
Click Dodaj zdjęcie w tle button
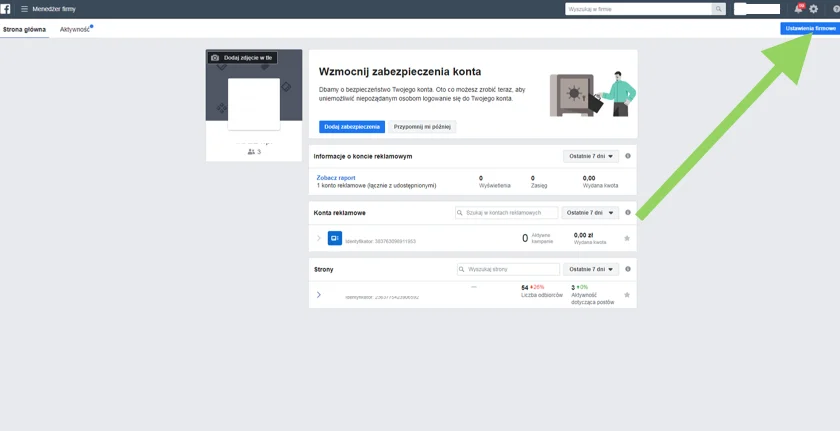coord(243,58)
